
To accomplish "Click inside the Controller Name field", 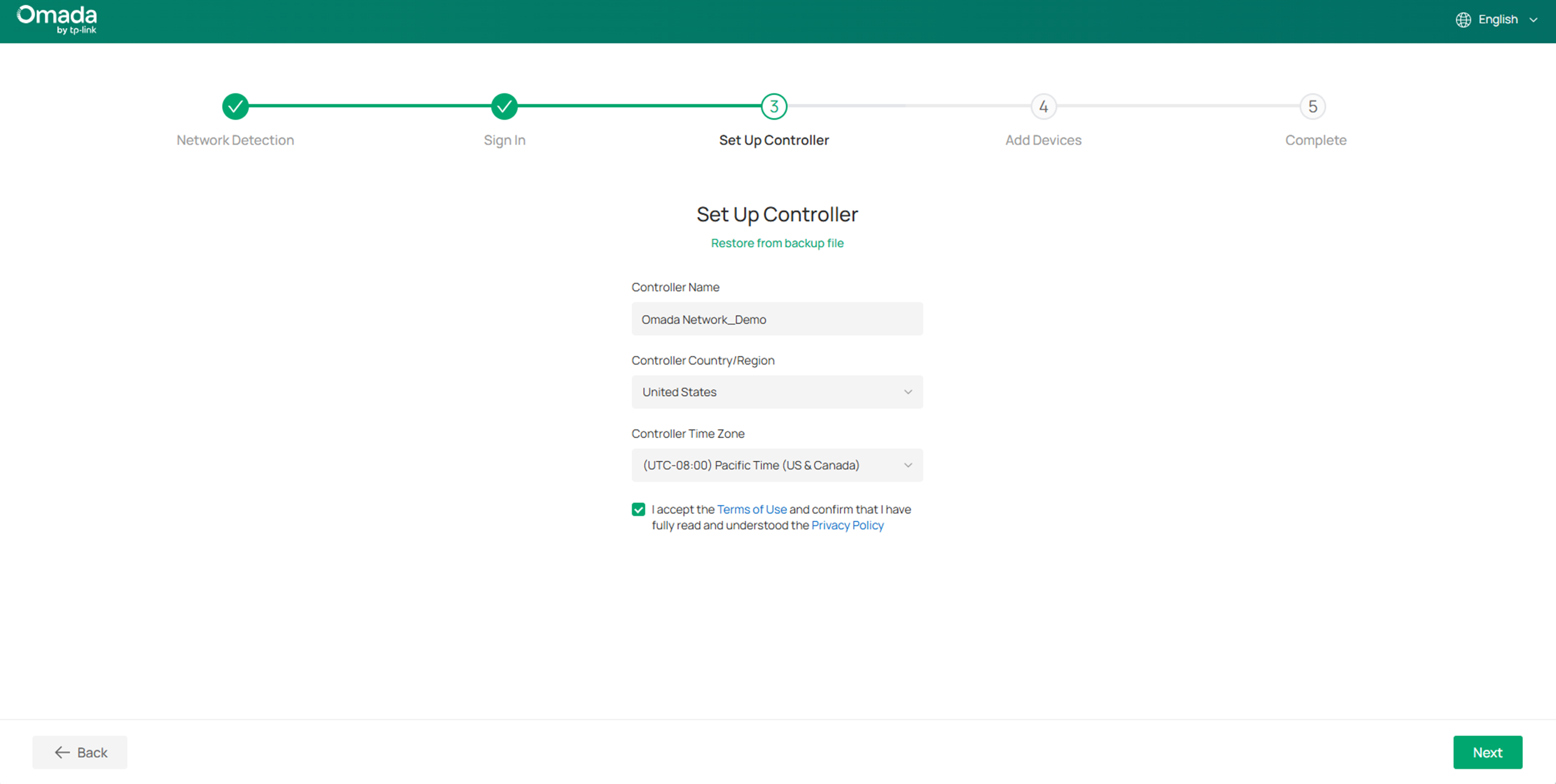I will tap(777, 318).
